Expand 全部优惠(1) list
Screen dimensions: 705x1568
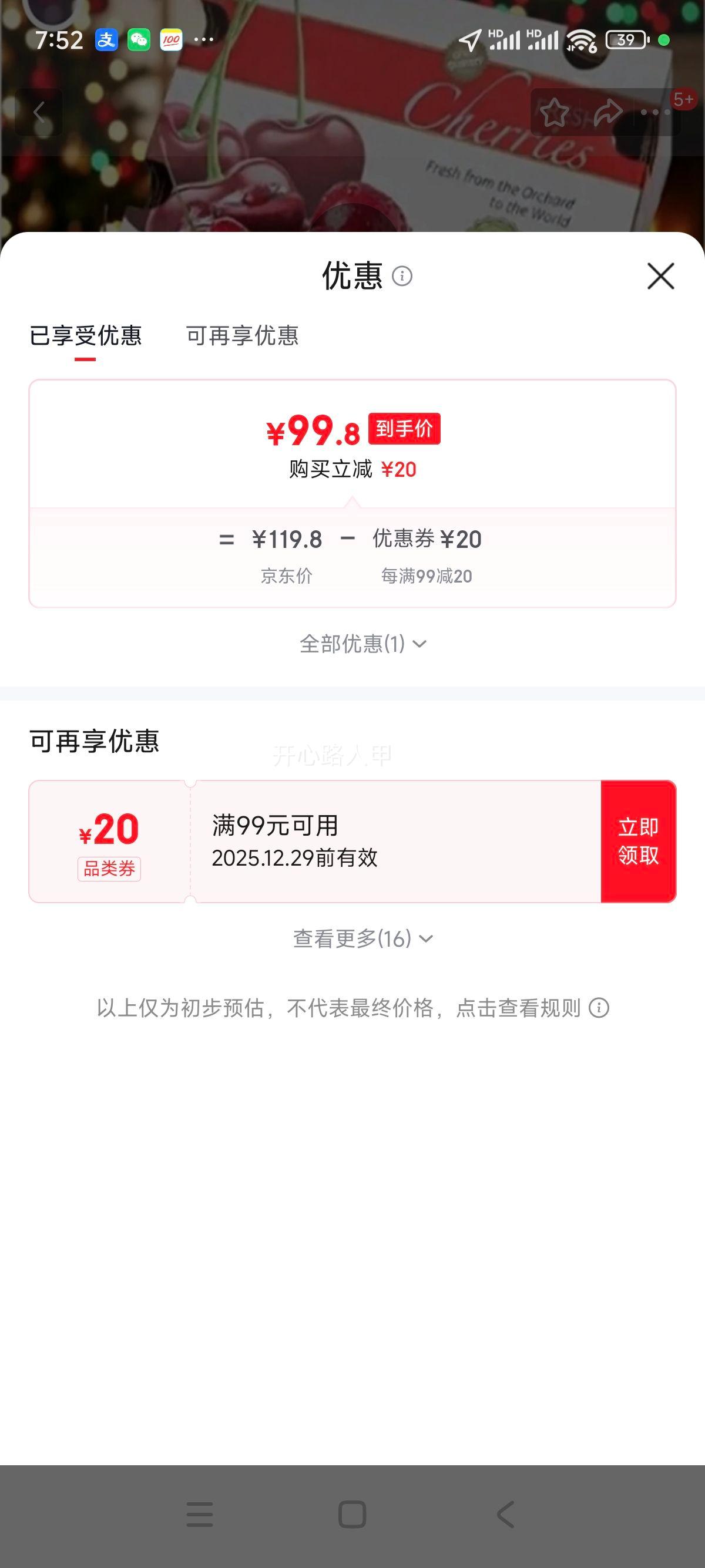coord(363,644)
